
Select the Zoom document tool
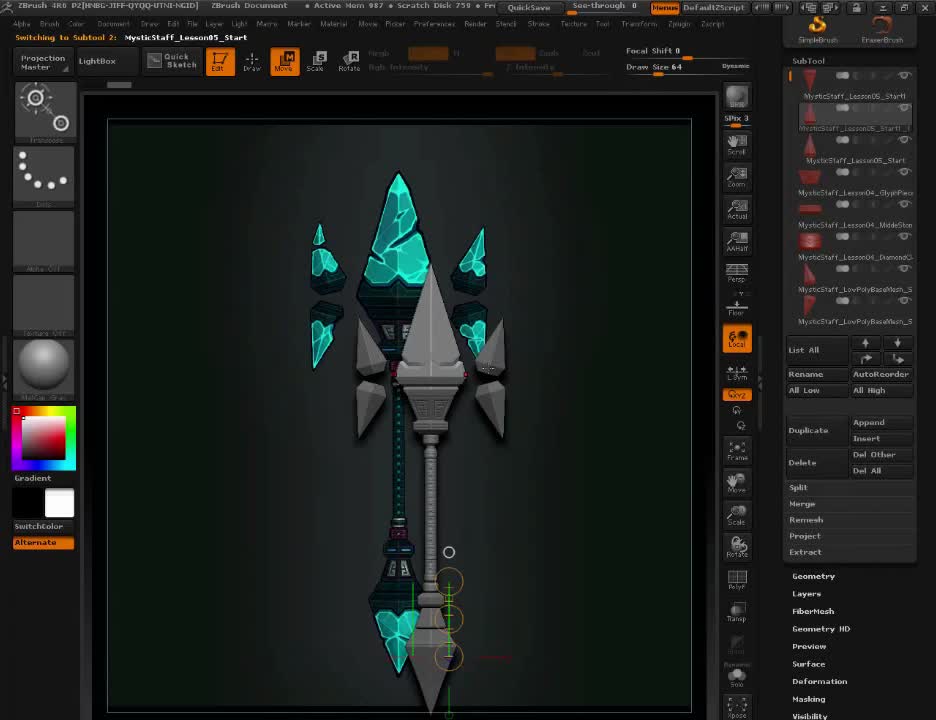(737, 177)
